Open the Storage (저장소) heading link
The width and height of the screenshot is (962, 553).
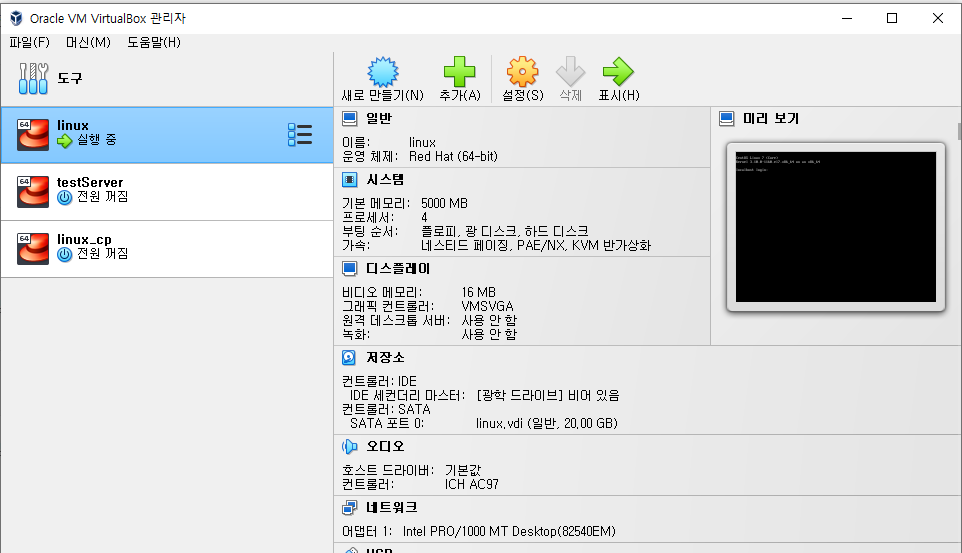click(385, 357)
